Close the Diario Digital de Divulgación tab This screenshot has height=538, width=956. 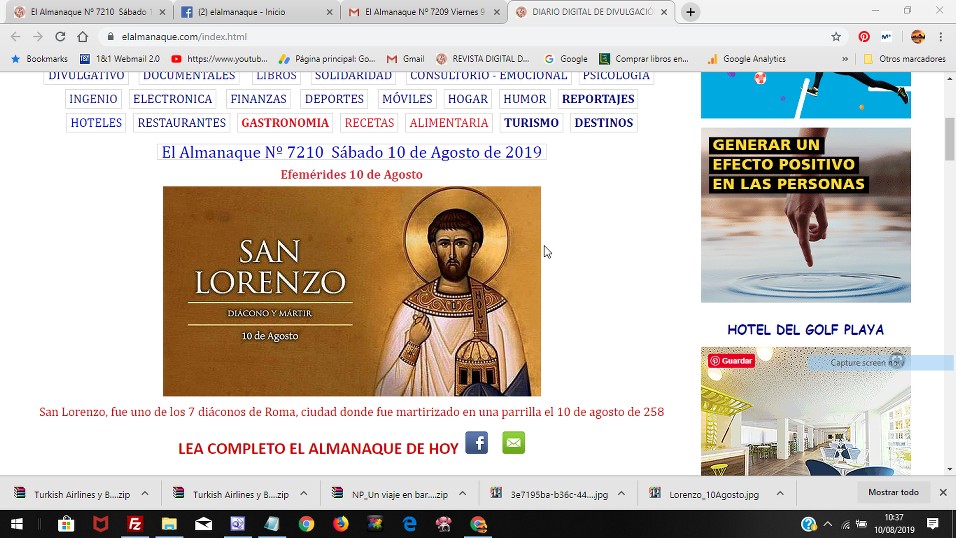click(664, 12)
